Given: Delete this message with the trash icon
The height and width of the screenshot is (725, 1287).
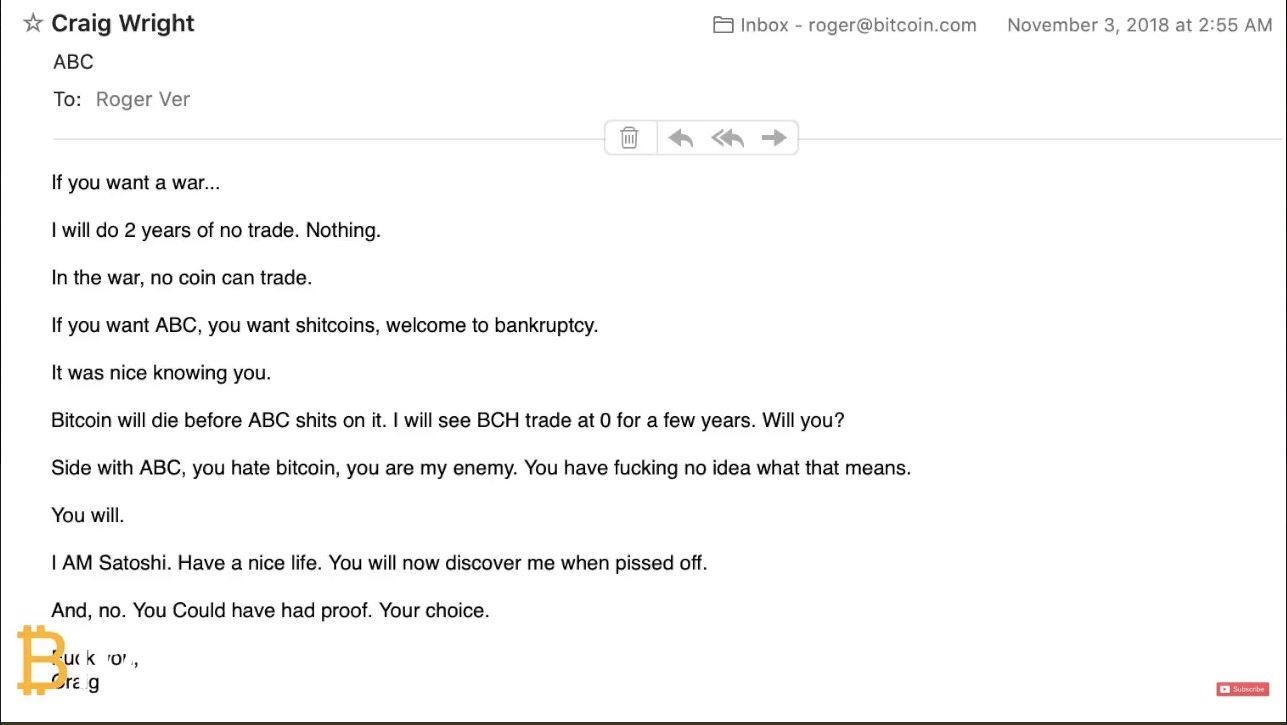Looking at the screenshot, I should pos(629,138).
